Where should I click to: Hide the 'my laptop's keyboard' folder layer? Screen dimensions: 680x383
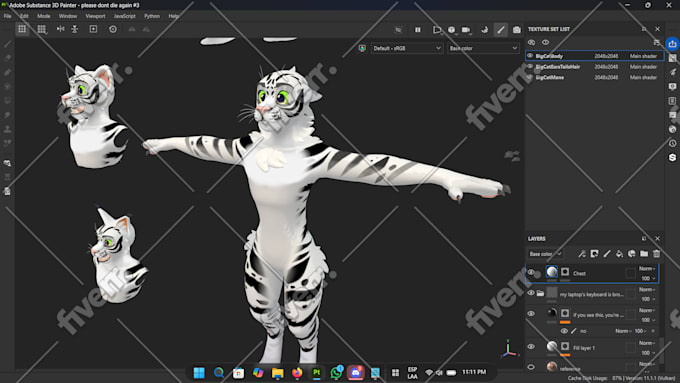point(531,293)
